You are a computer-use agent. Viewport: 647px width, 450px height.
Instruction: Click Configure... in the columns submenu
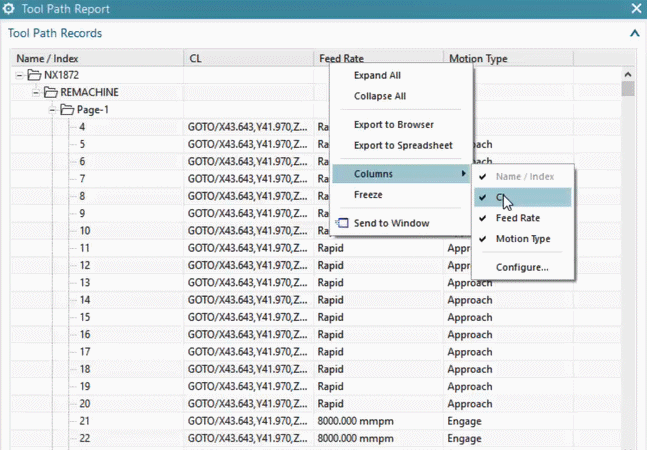tap(522, 267)
